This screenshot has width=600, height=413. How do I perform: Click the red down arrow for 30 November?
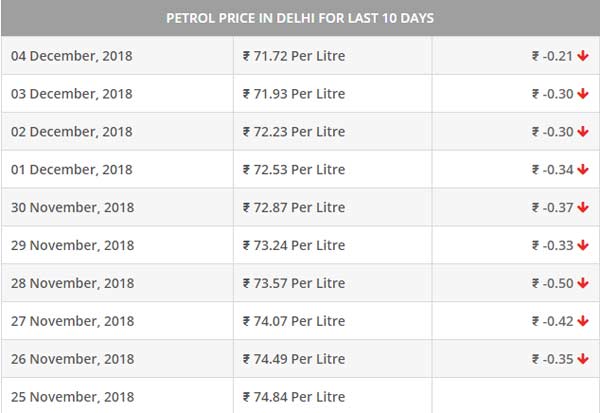coord(583,208)
